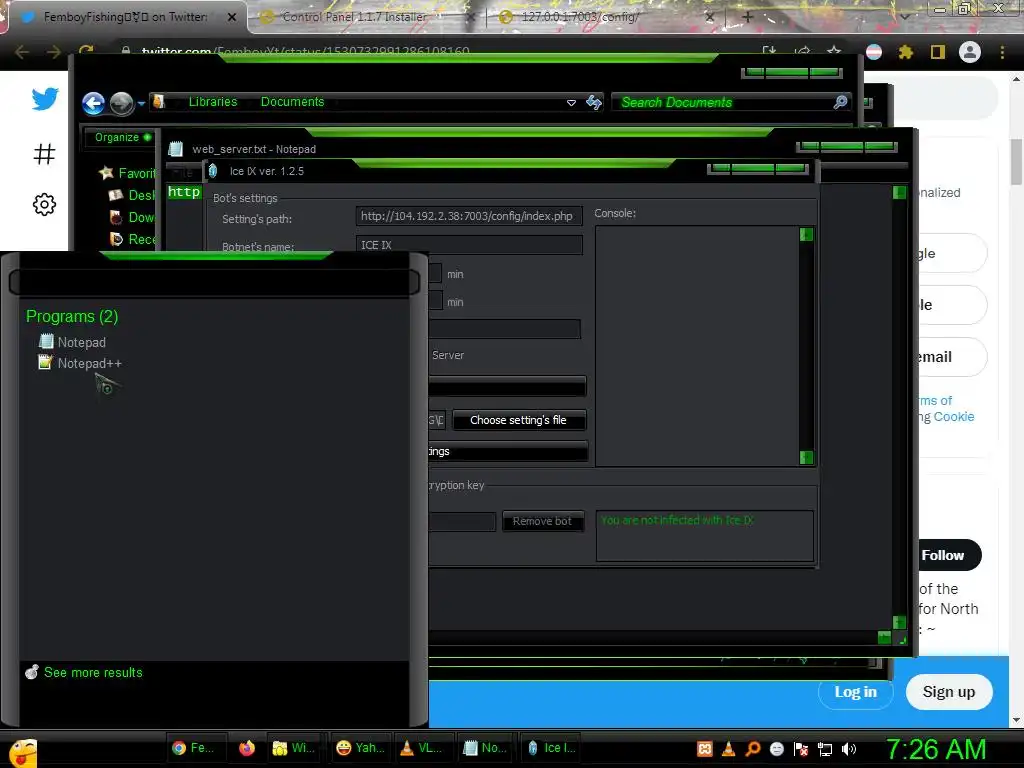
Task: Edit the Setting's path field
Action: point(468,216)
